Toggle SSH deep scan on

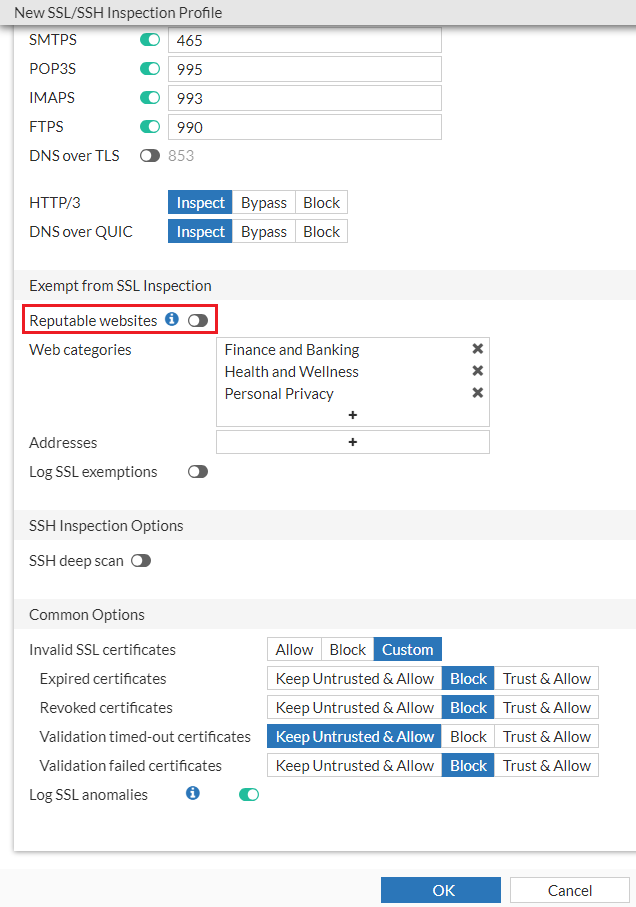[141, 561]
